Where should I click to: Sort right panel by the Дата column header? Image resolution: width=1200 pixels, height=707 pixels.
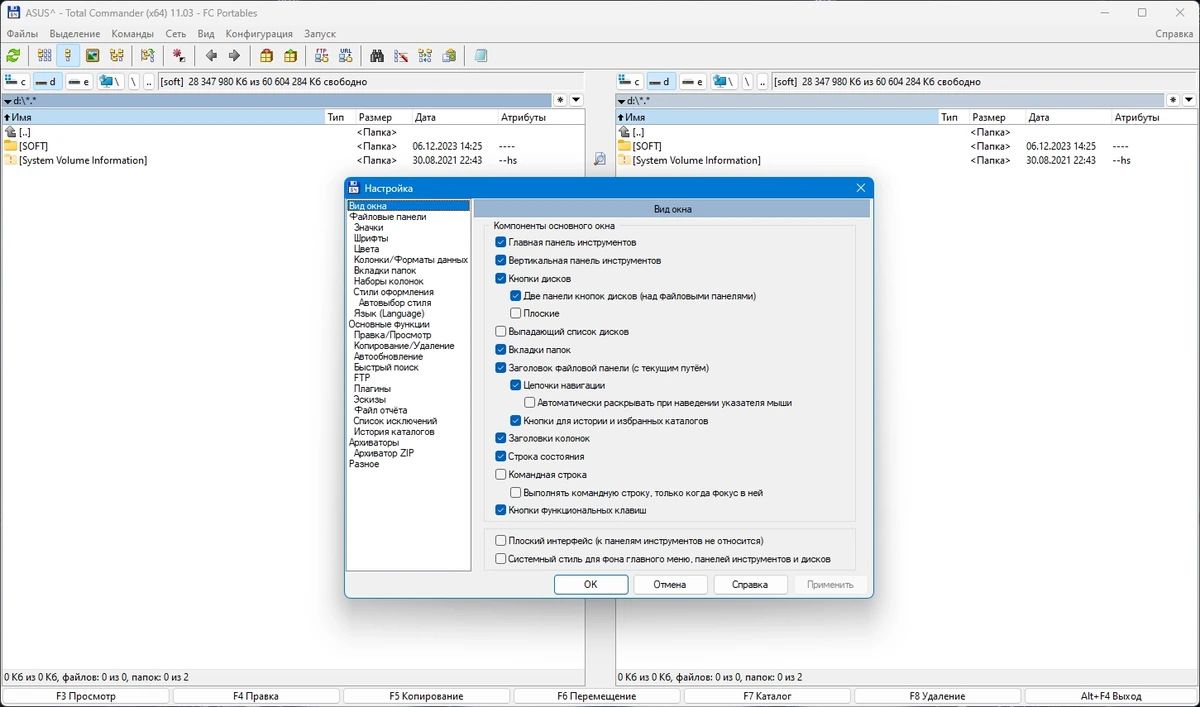tap(1068, 117)
